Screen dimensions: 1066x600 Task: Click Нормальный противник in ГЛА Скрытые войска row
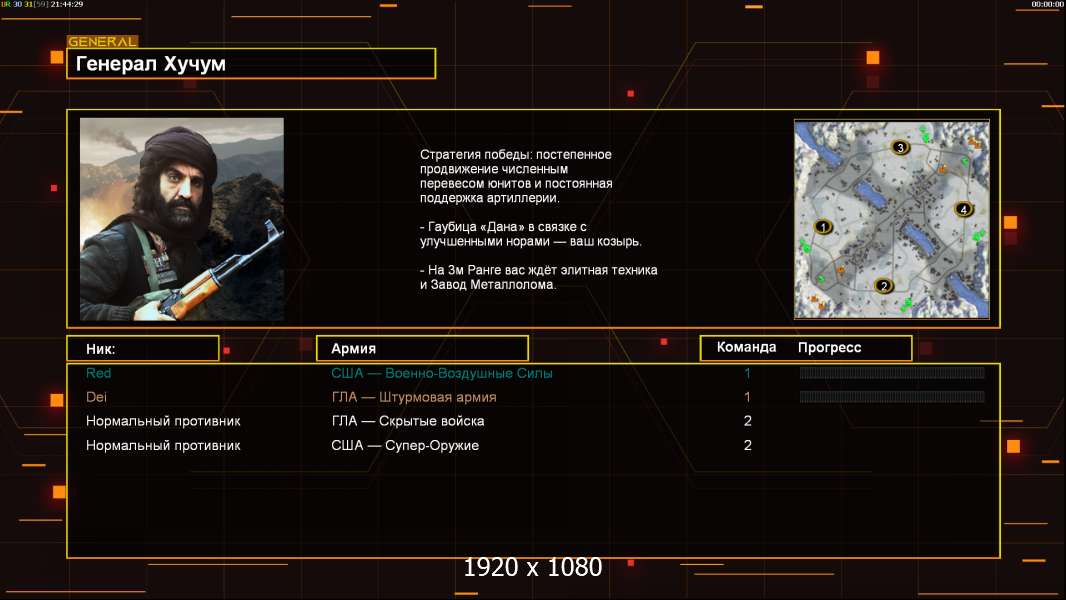163,421
